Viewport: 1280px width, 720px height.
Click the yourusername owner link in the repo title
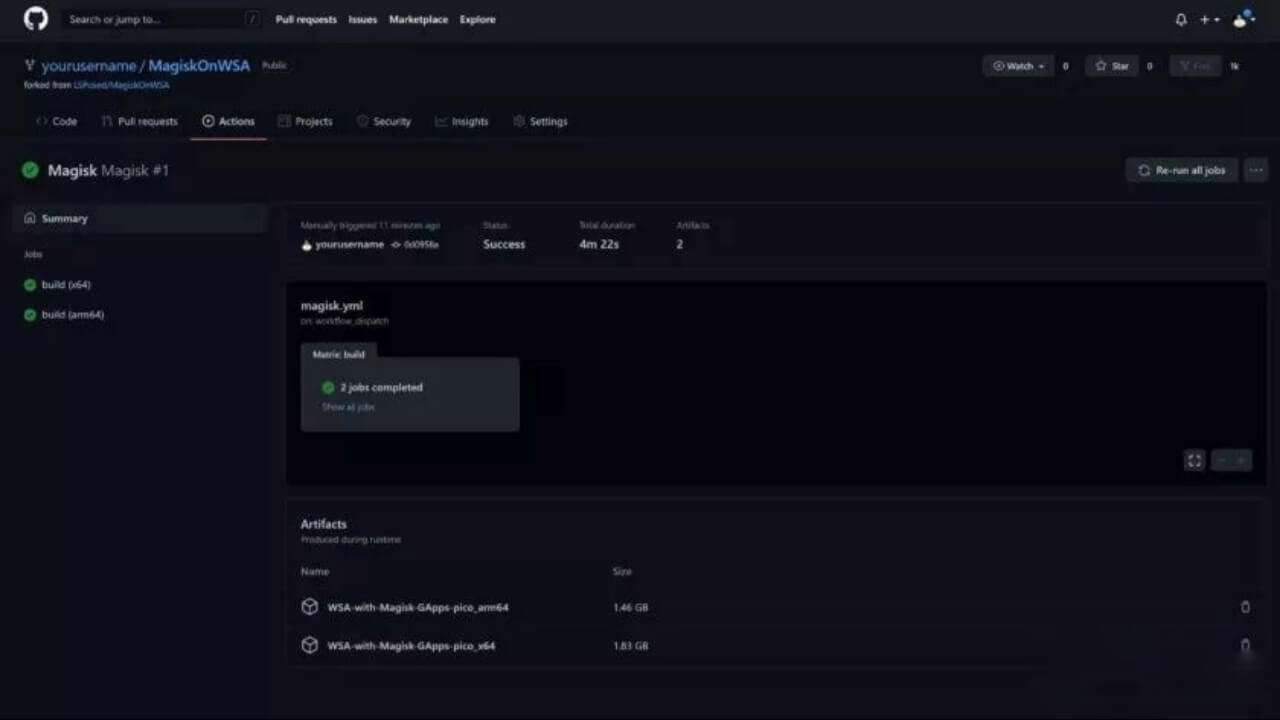coord(89,66)
